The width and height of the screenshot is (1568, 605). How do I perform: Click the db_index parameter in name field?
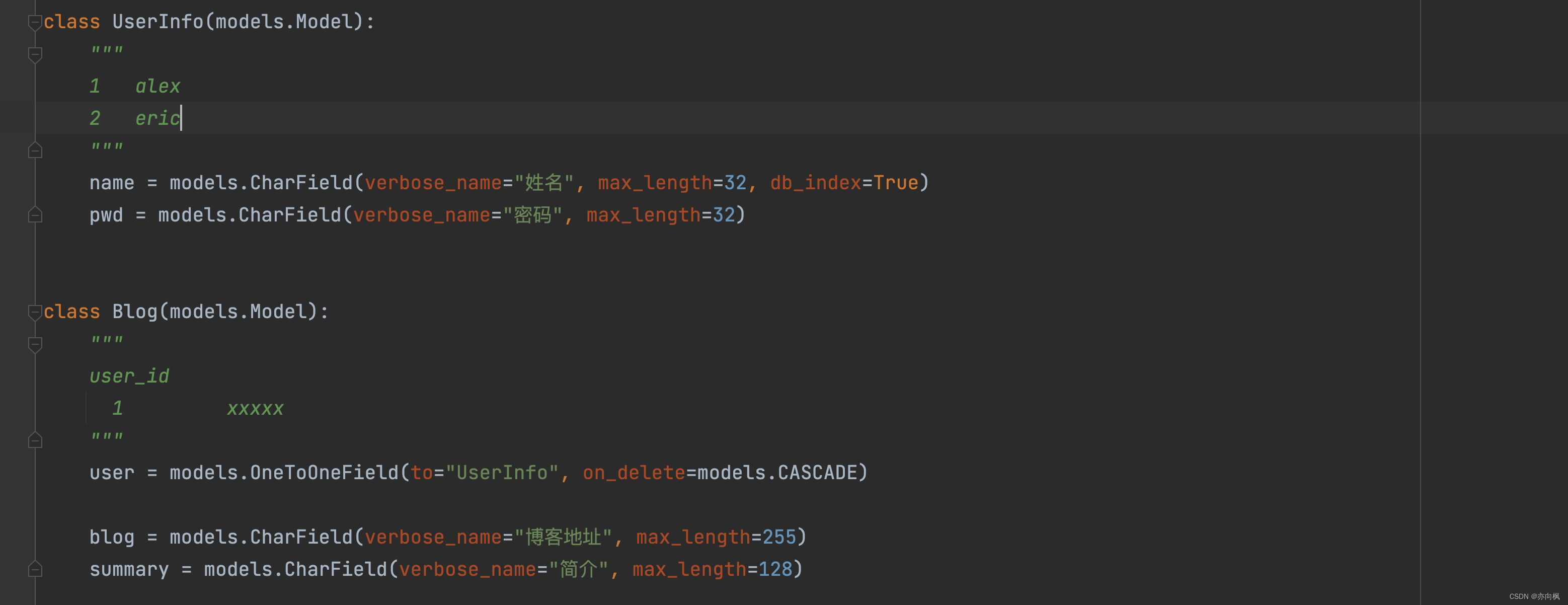point(815,183)
